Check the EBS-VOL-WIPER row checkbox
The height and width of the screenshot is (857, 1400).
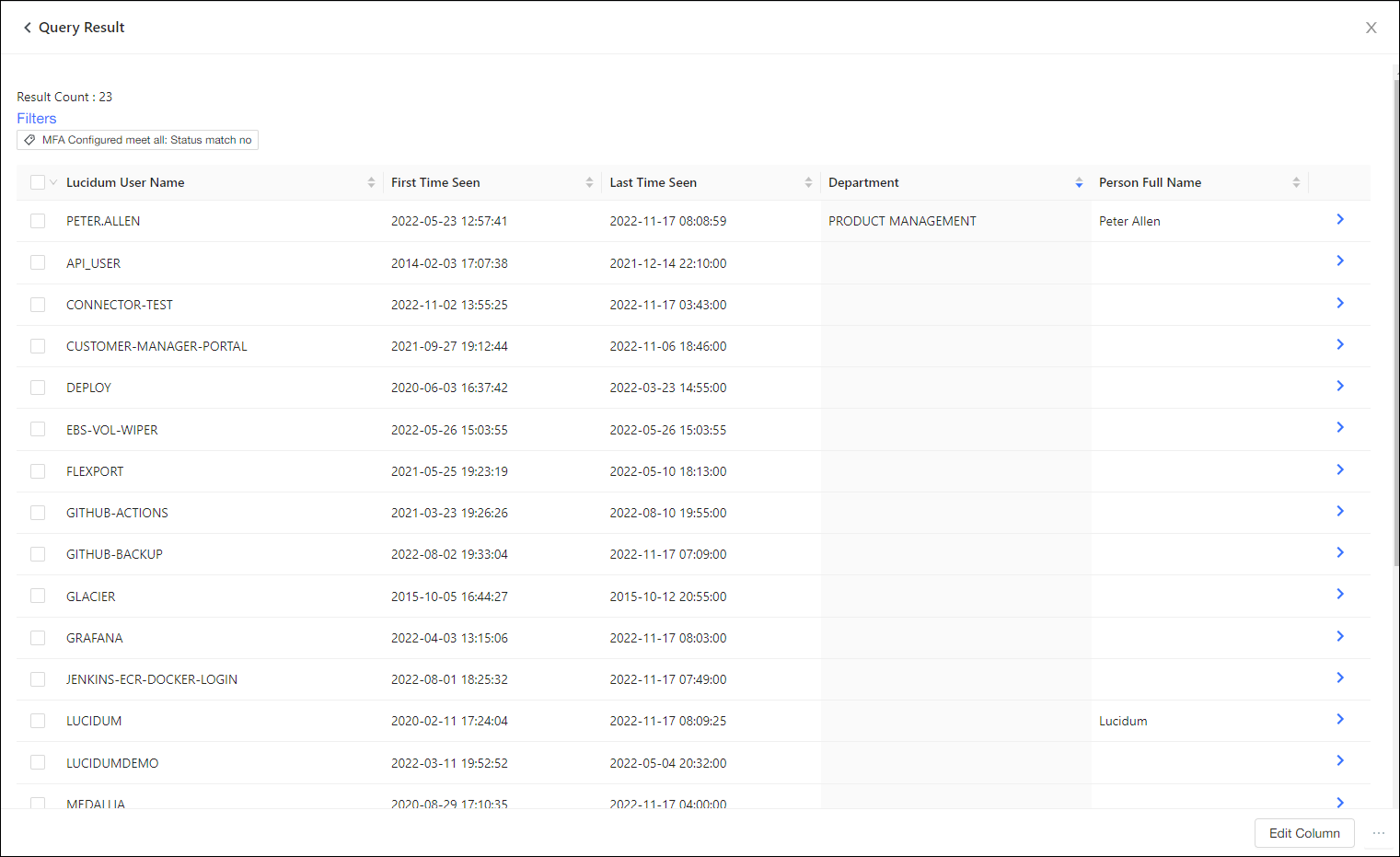point(38,429)
